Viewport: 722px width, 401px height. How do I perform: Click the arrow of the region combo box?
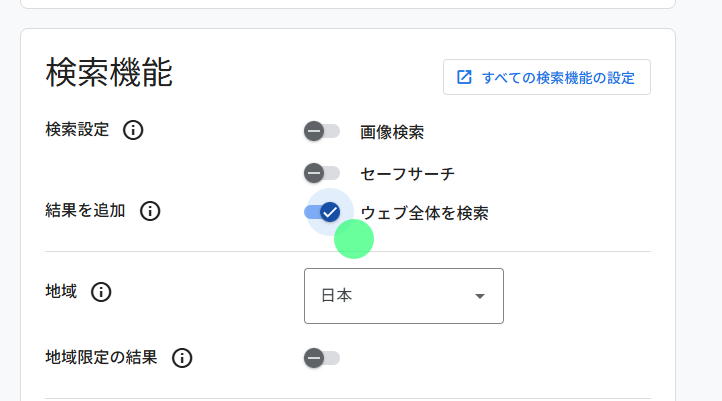[480, 296]
